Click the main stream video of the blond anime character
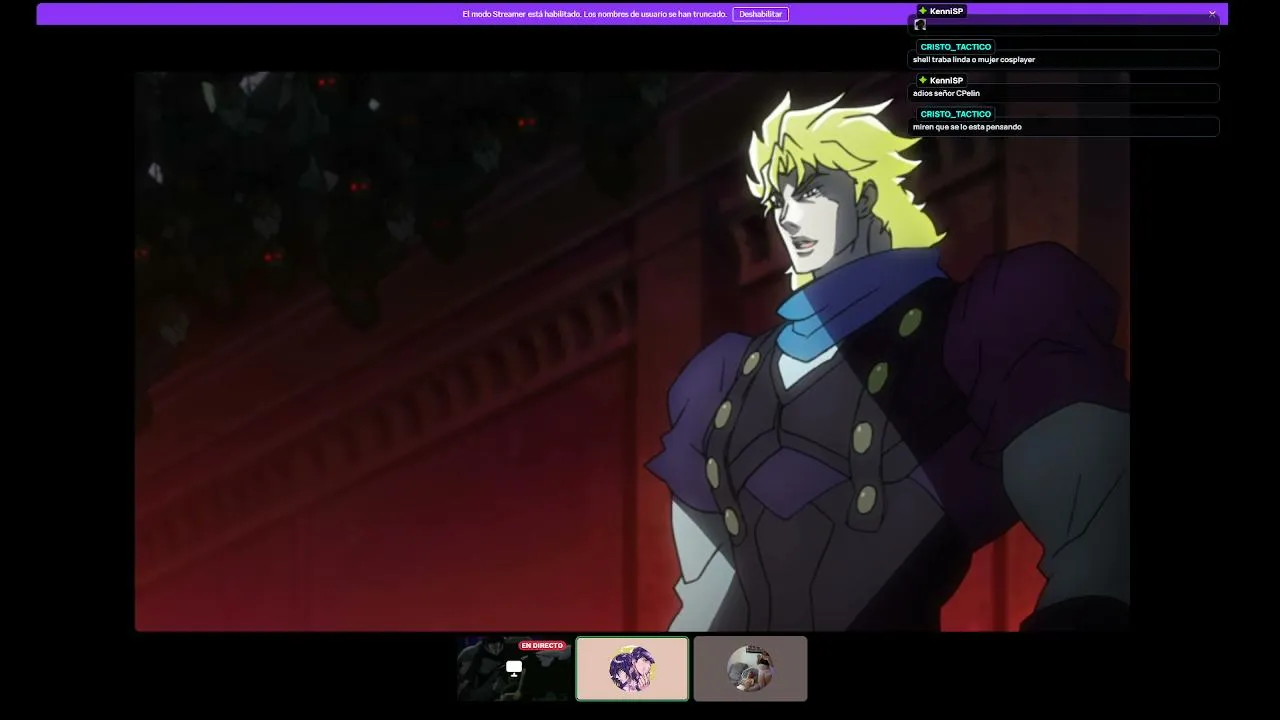Image resolution: width=1280 pixels, height=720 pixels. (632, 351)
